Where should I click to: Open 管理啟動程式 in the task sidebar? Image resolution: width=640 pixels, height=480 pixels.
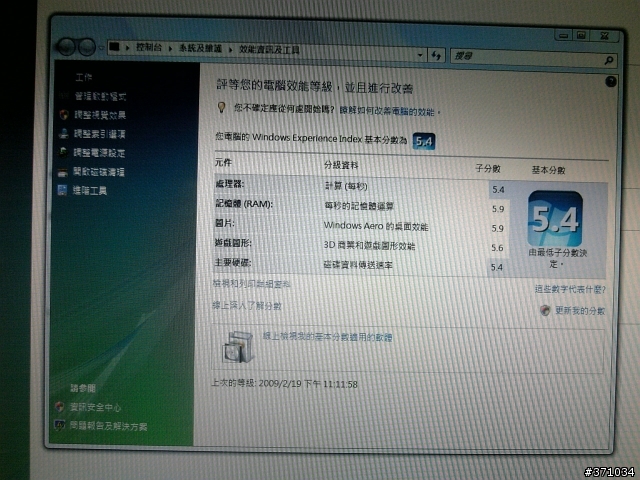point(100,96)
